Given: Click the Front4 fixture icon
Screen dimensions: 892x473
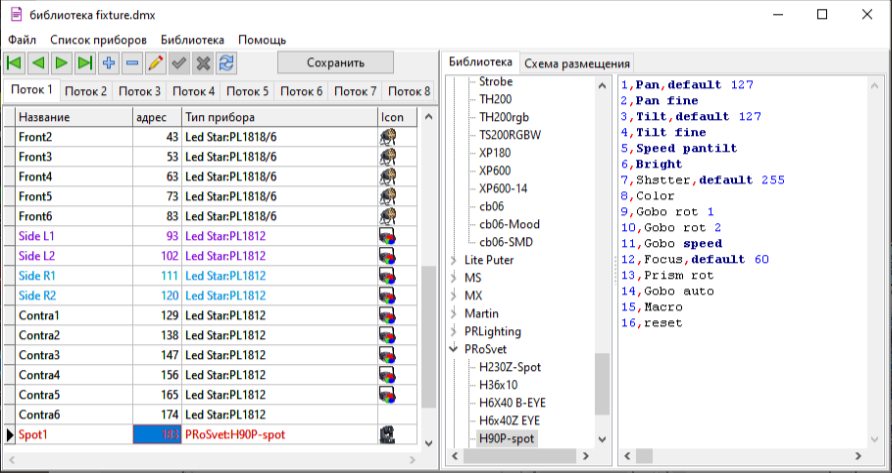Looking at the screenshot, I should (x=387, y=177).
